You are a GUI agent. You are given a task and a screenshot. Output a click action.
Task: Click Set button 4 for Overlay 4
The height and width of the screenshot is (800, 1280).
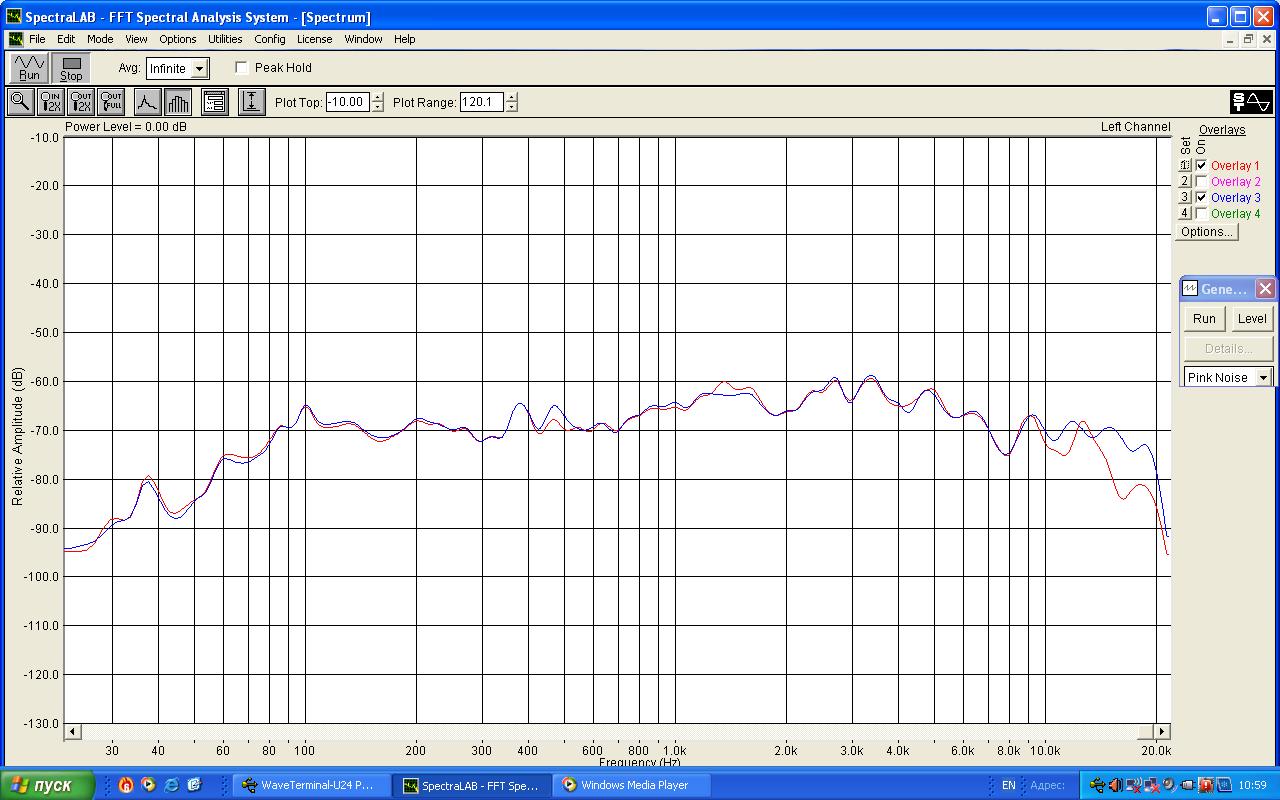(1185, 214)
